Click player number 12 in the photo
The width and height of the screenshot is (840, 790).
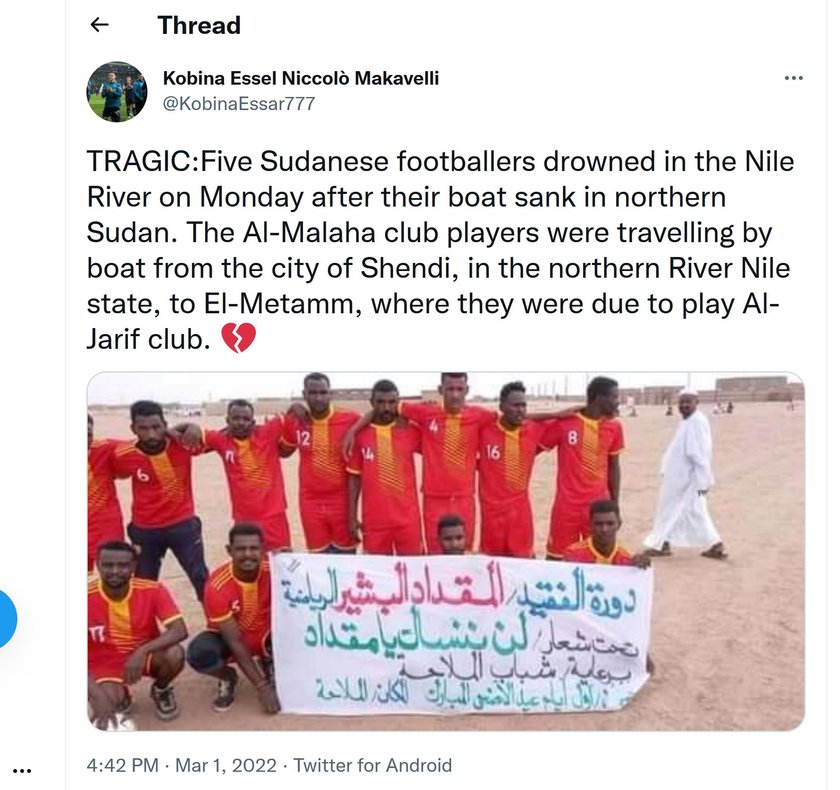point(320,460)
